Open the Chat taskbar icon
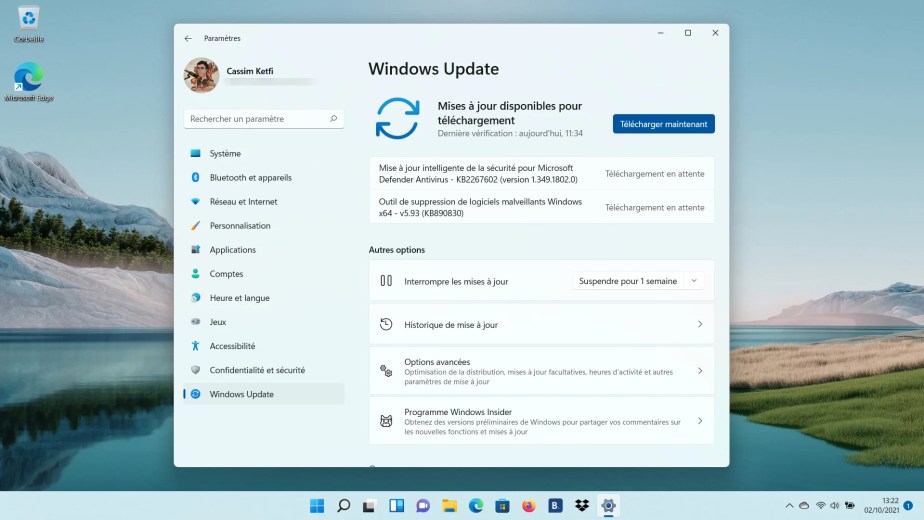 coord(423,506)
